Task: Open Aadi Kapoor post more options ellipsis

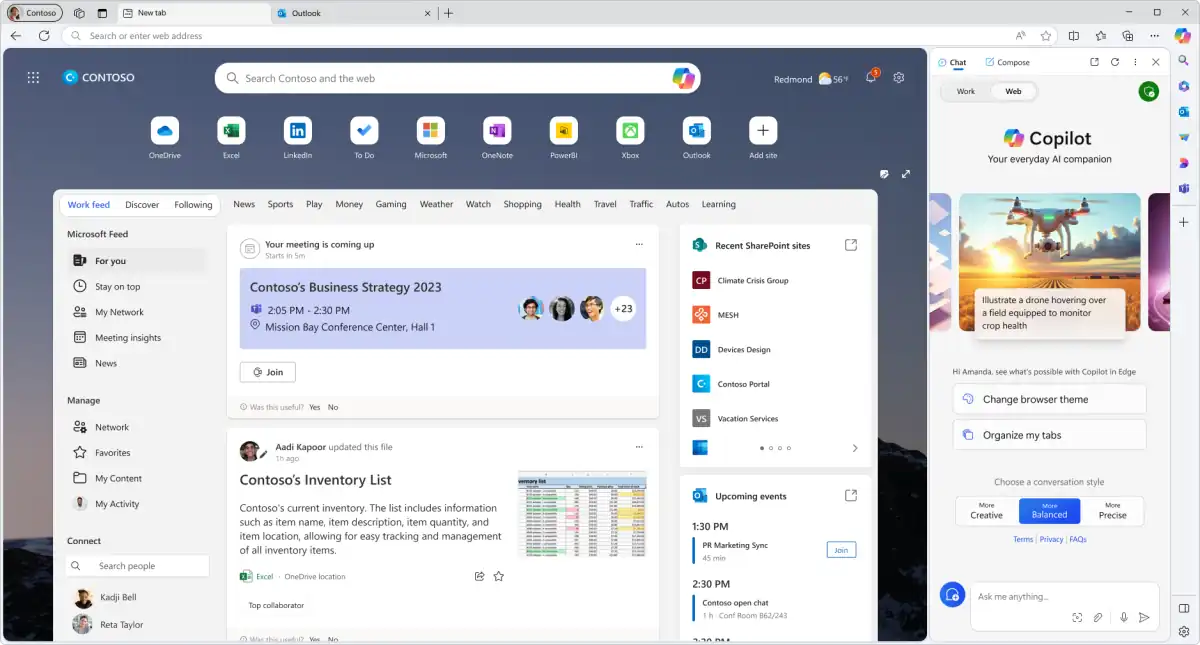Action: pos(639,447)
